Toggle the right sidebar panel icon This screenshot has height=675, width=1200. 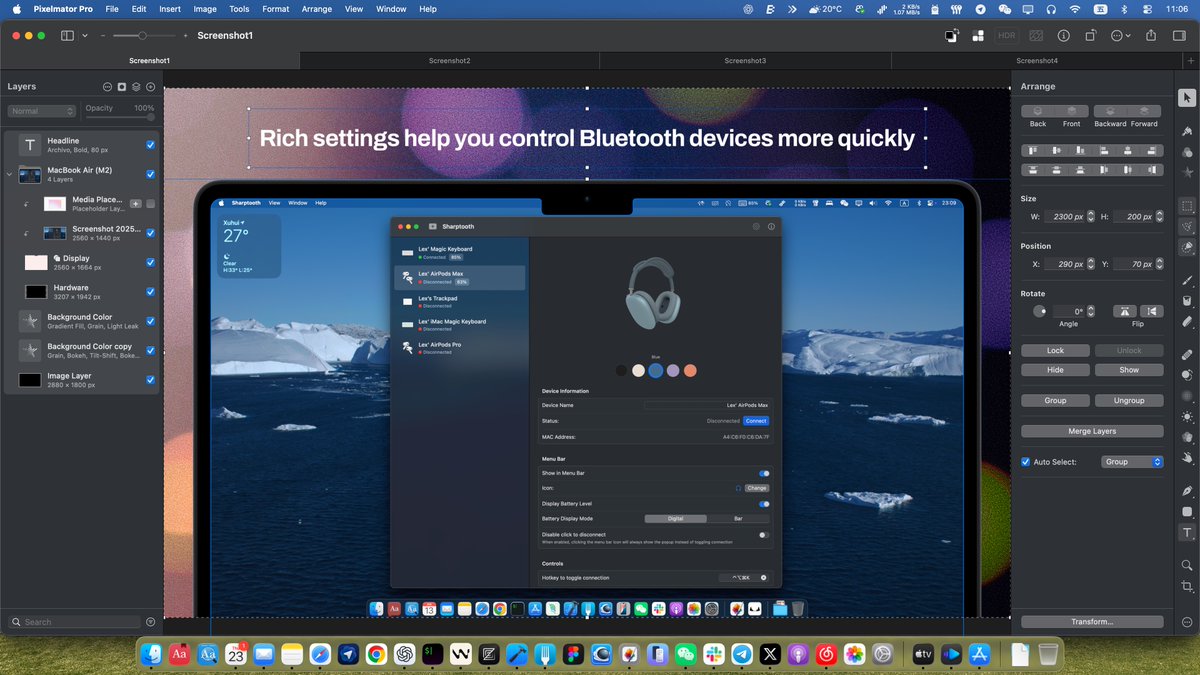pyautogui.click(x=1181, y=35)
